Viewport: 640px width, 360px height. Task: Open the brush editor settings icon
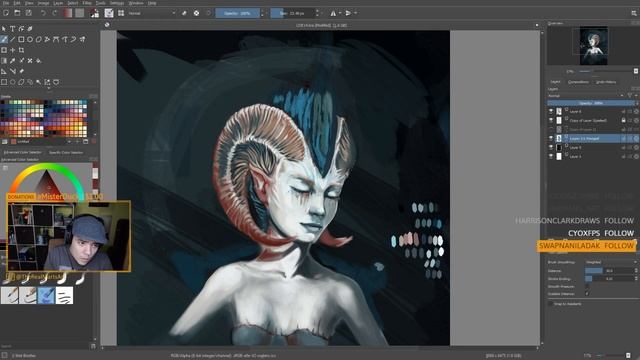tap(109, 13)
